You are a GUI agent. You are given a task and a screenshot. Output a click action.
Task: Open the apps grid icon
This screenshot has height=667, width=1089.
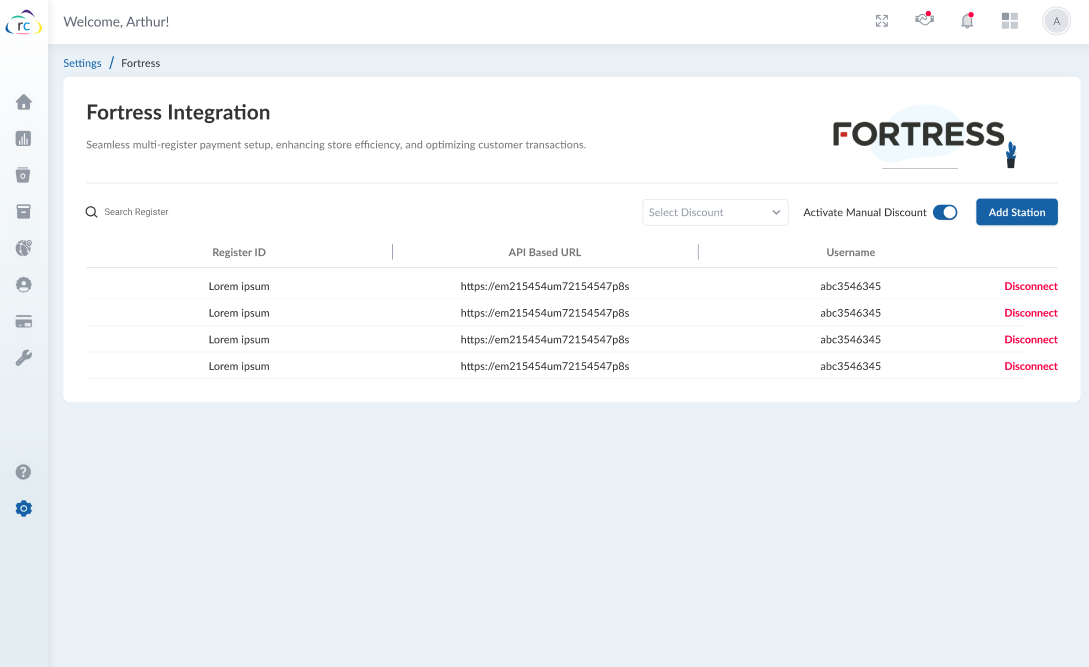coord(1010,21)
